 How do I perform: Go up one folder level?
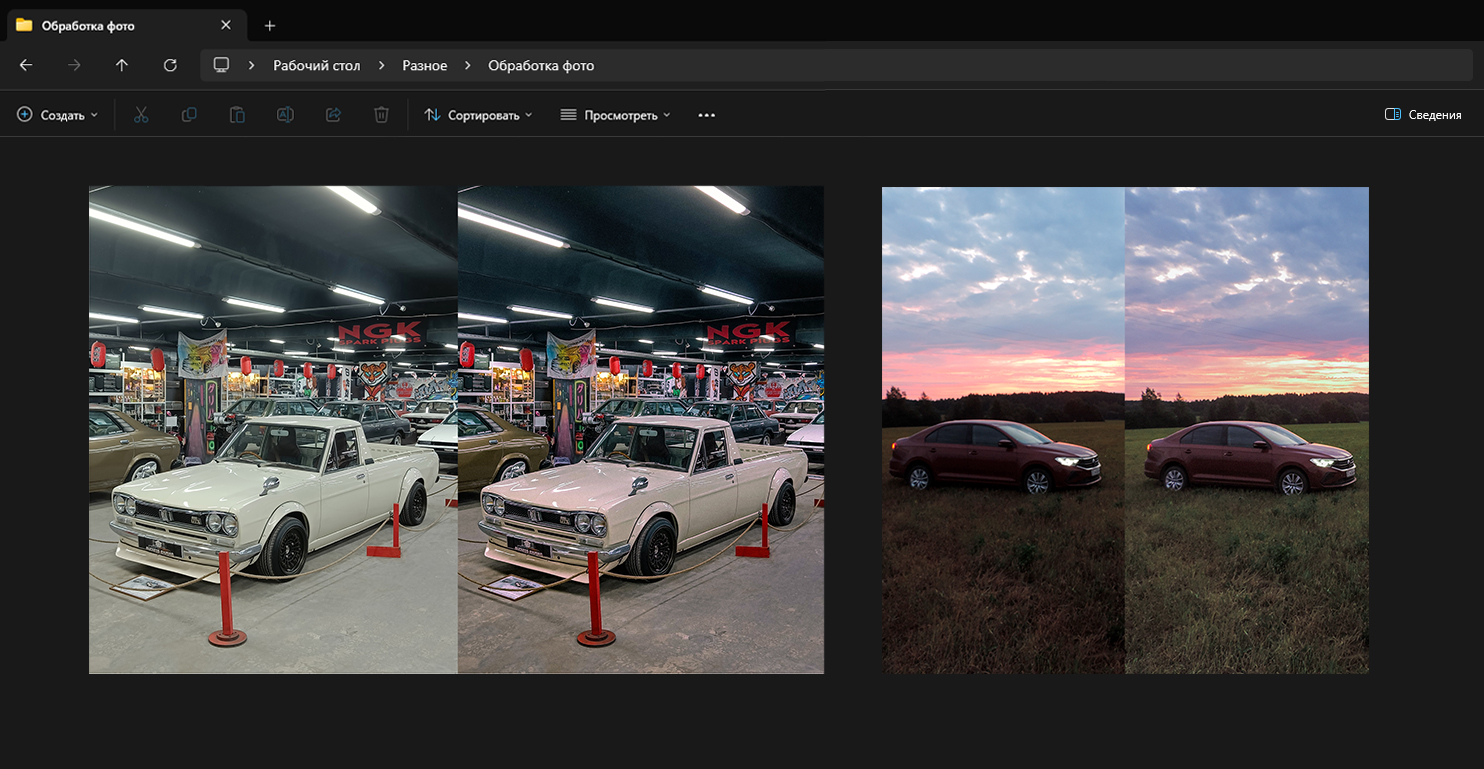122,65
